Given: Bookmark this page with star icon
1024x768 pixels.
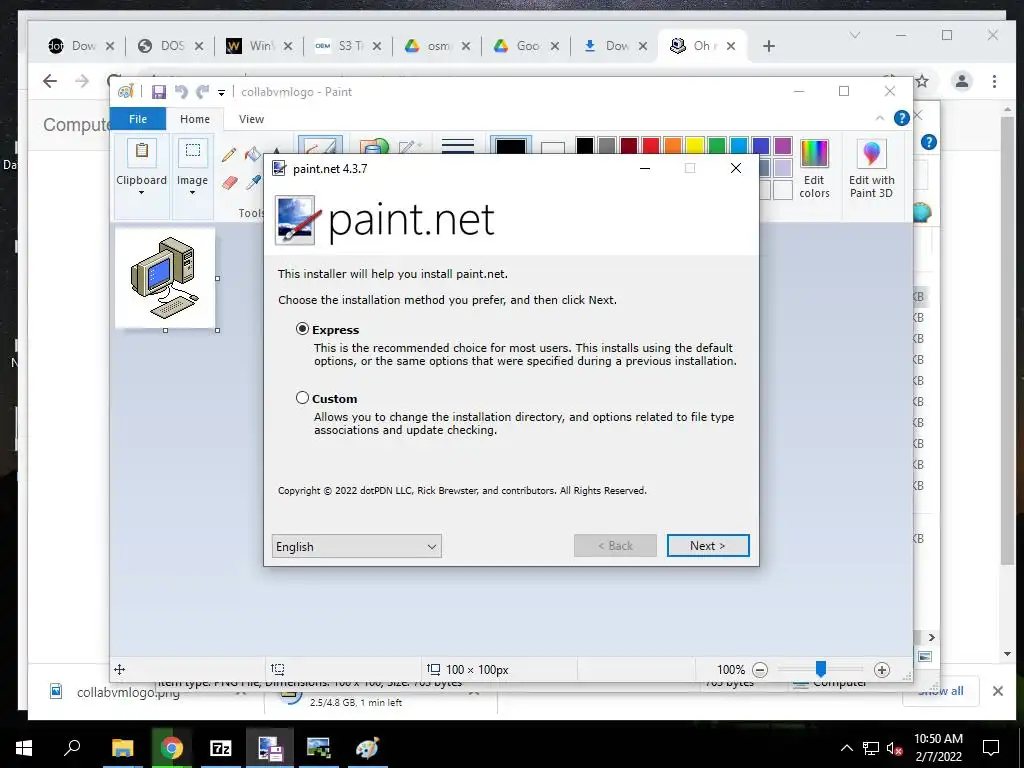Looking at the screenshot, I should click(922, 81).
